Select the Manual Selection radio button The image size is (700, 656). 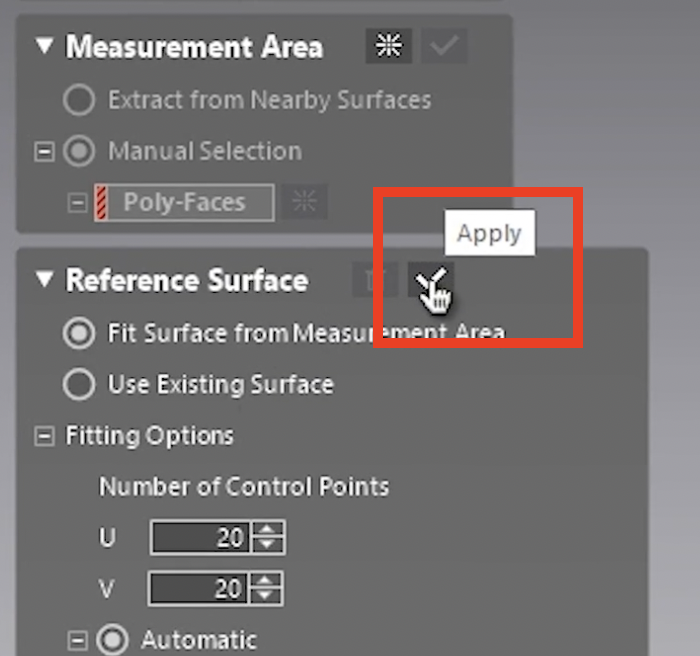79,151
